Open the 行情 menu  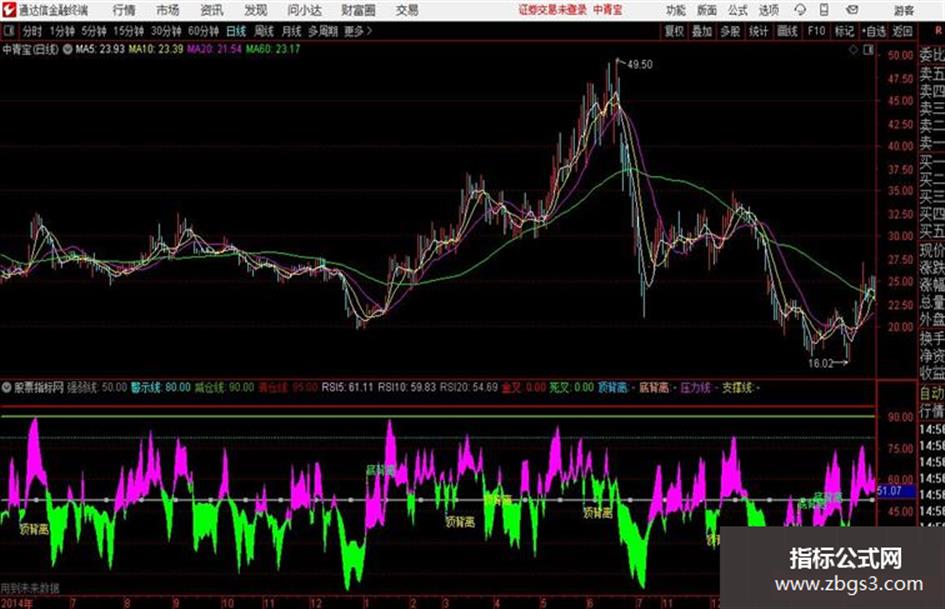pos(124,10)
